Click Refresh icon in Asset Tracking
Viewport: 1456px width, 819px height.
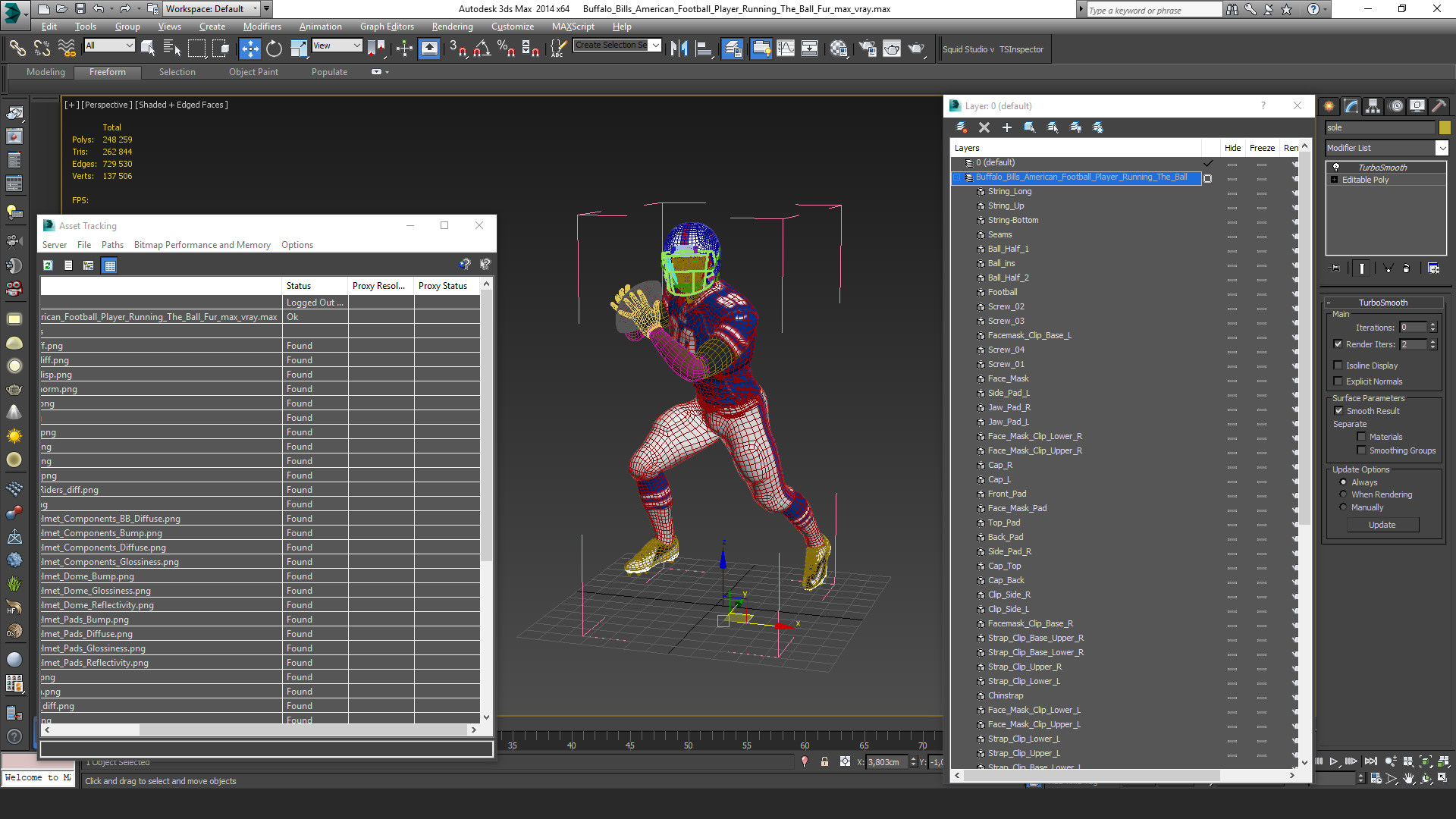[48, 265]
